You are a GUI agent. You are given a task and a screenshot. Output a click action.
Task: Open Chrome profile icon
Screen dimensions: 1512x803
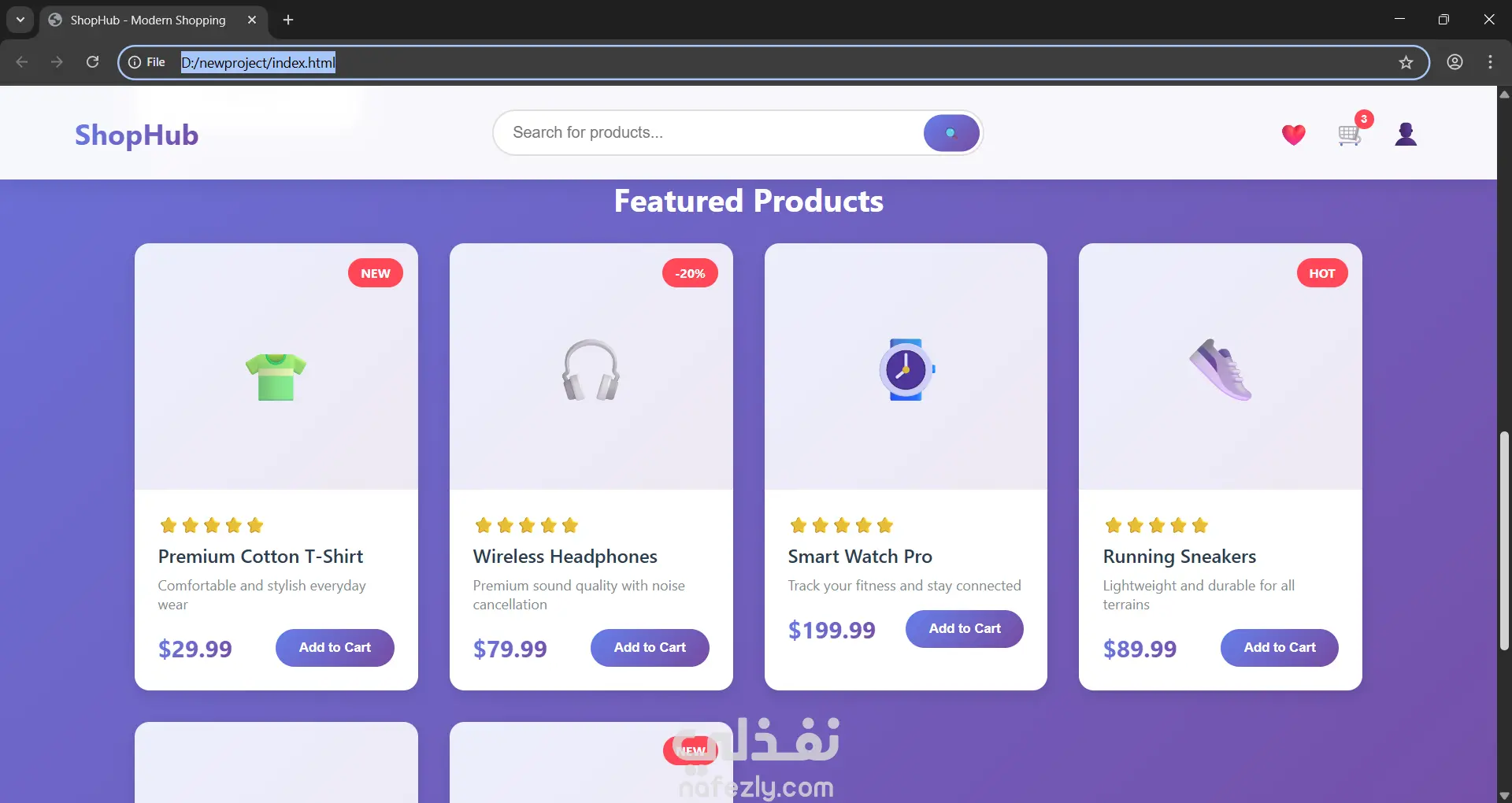[x=1455, y=62]
